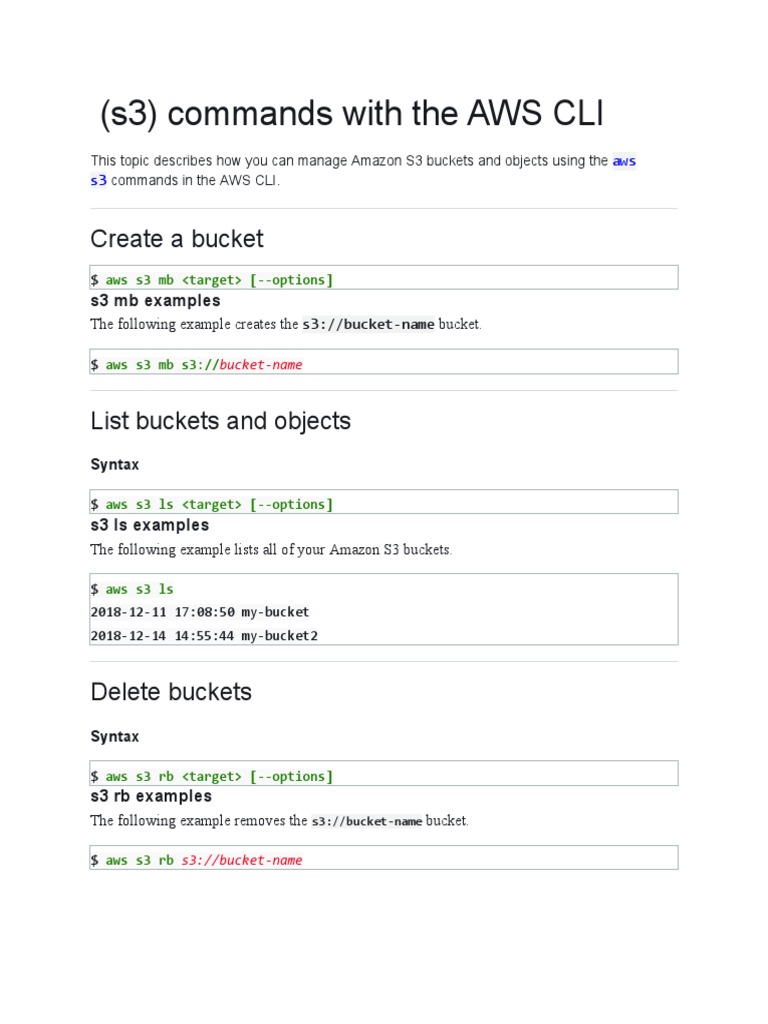Click the "aws s3 ls <target>" syntax code box
The width and height of the screenshot is (768, 1024).
(x=383, y=504)
